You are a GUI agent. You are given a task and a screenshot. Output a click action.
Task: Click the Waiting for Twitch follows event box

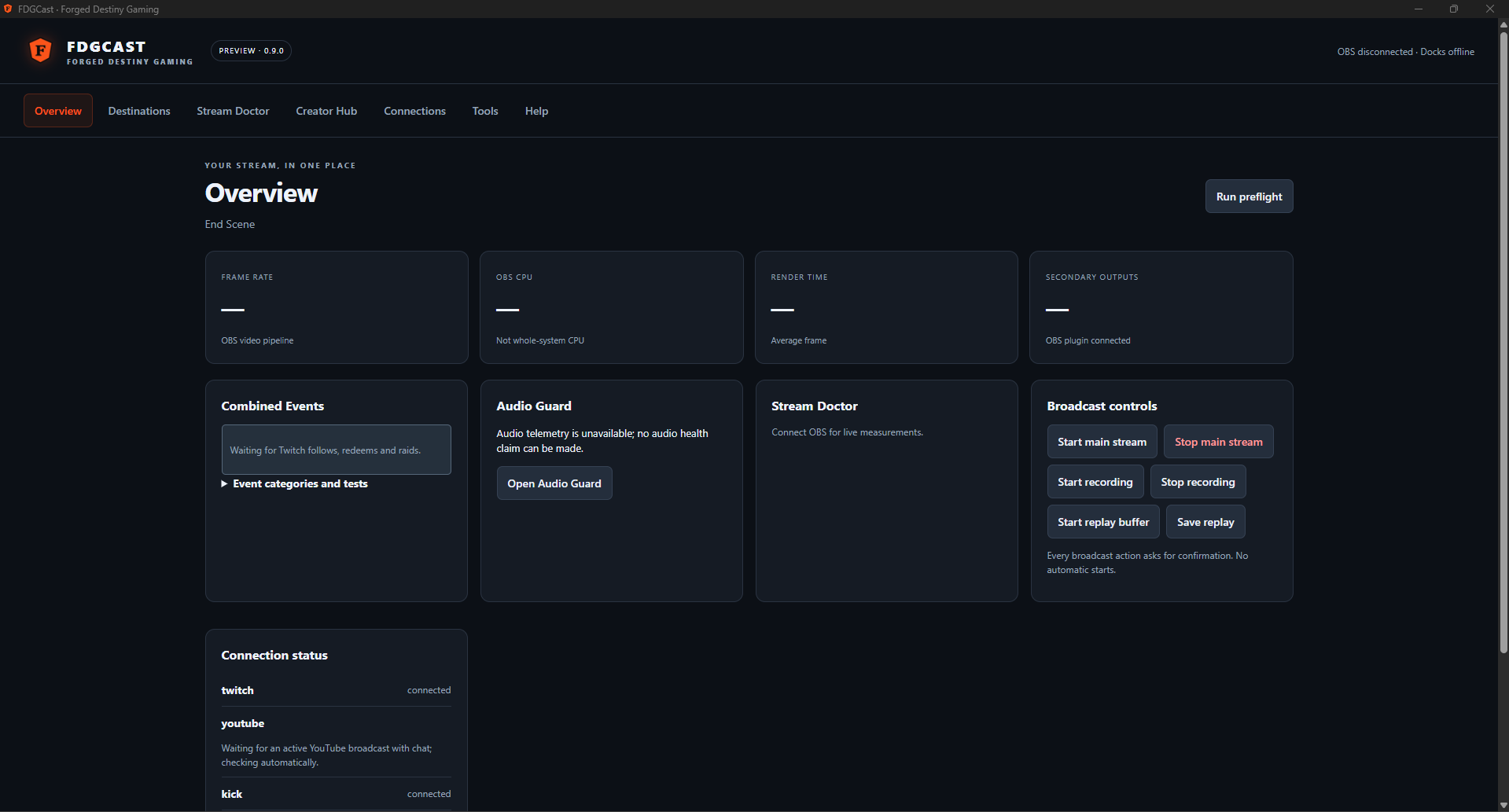click(336, 450)
